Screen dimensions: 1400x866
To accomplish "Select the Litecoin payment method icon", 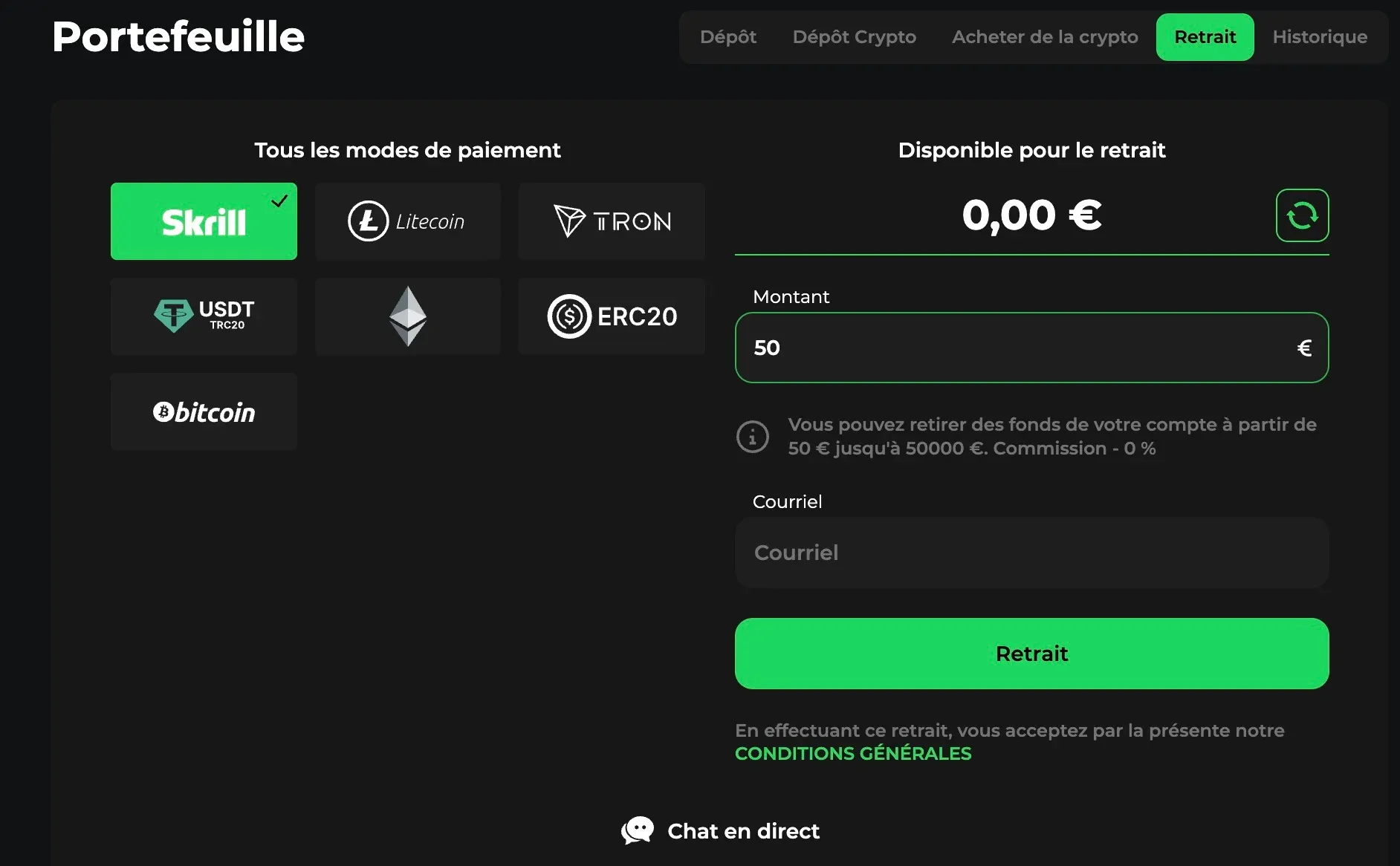I will click(x=407, y=221).
